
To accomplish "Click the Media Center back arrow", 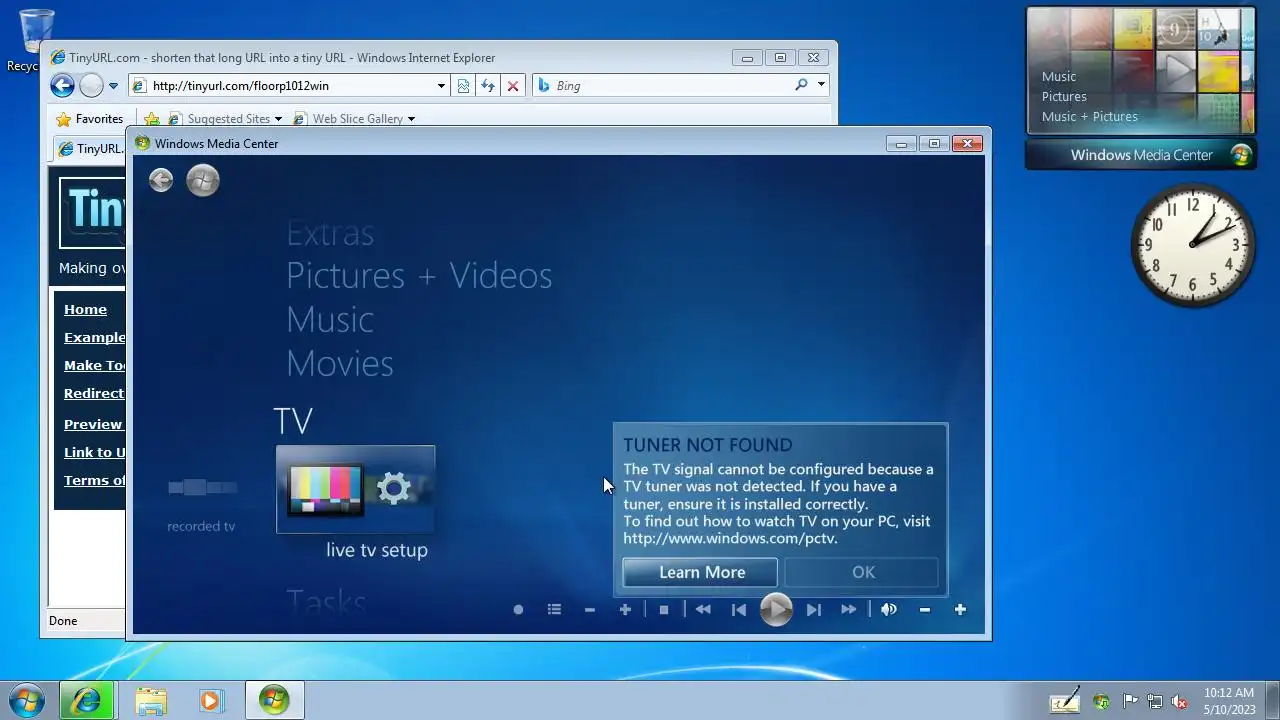I will (x=161, y=180).
